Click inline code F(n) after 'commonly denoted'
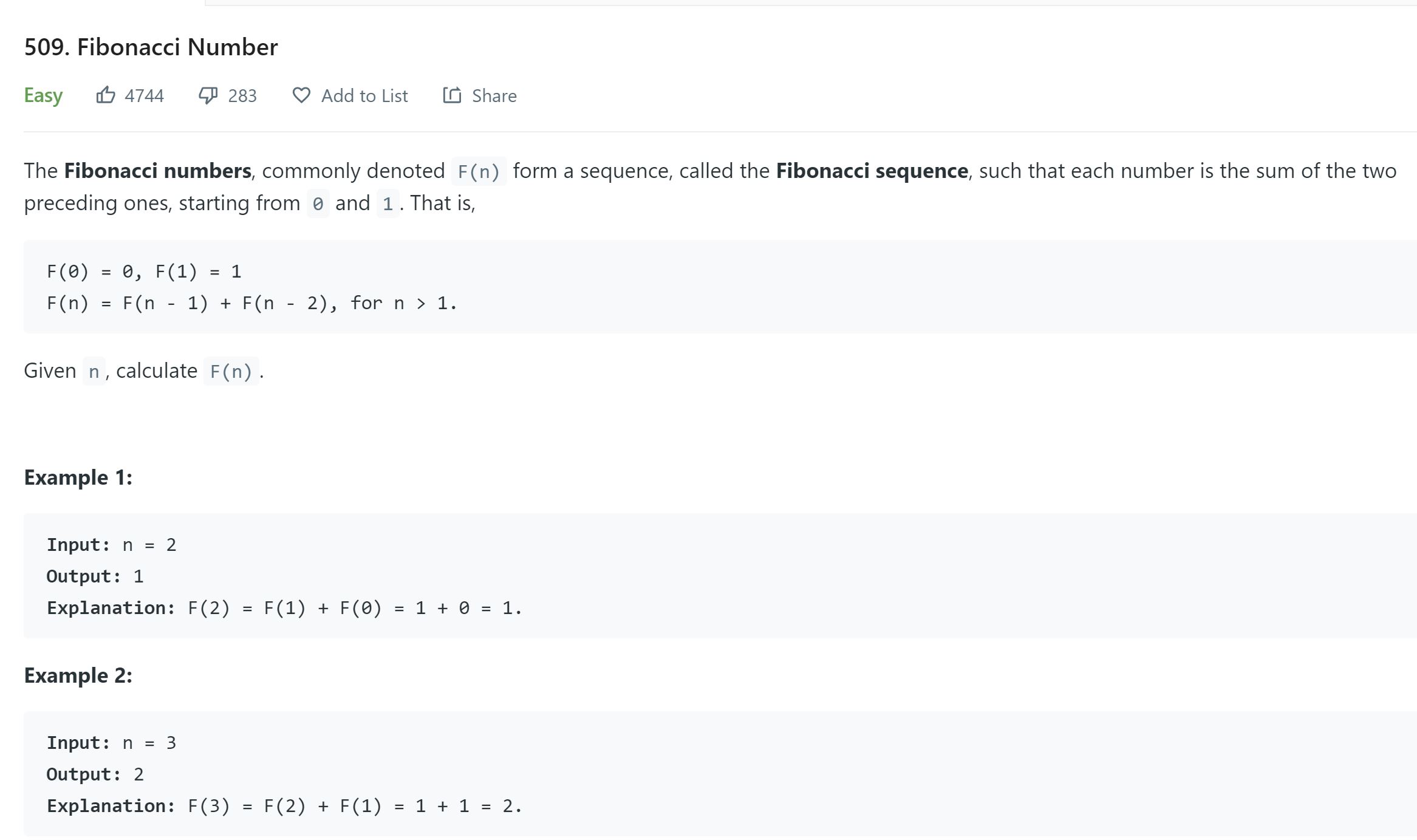1417x840 pixels. 479,171
